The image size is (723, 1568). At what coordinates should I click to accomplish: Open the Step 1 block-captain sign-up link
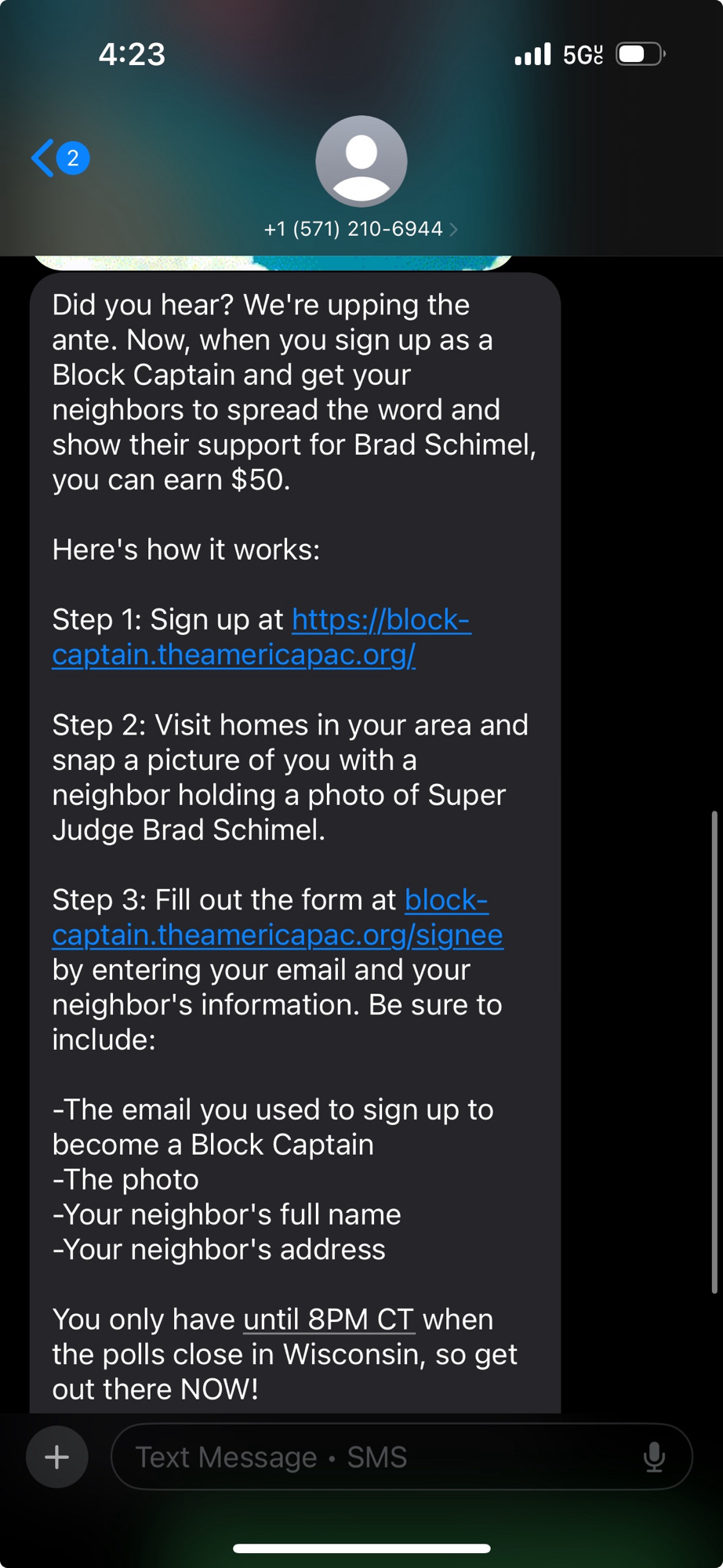(x=261, y=637)
